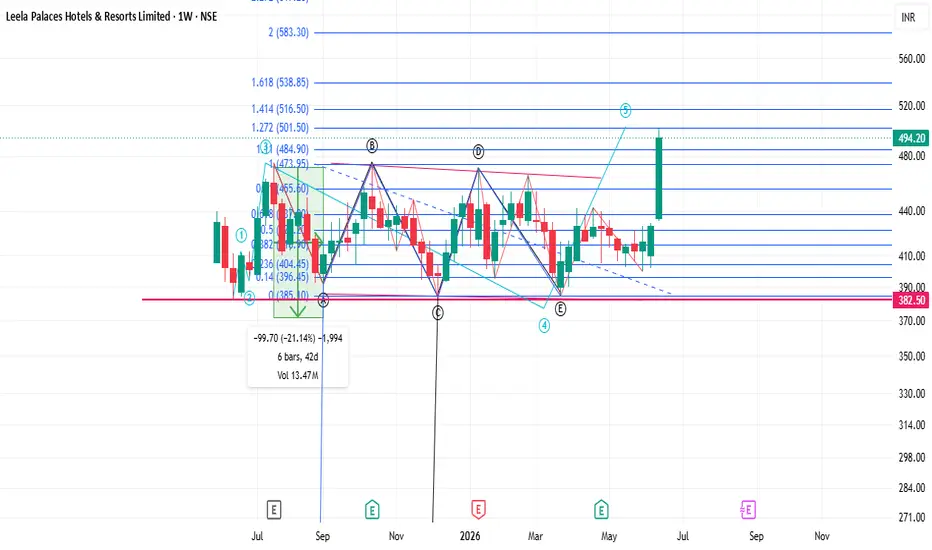
Task: Click the current price tag 494.20
Action: pos(911,139)
